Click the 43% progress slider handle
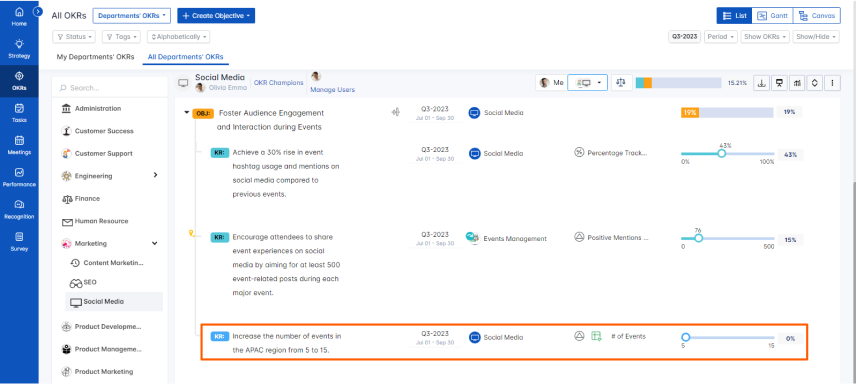Screen dimensions: 856x384 click(x=721, y=154)
